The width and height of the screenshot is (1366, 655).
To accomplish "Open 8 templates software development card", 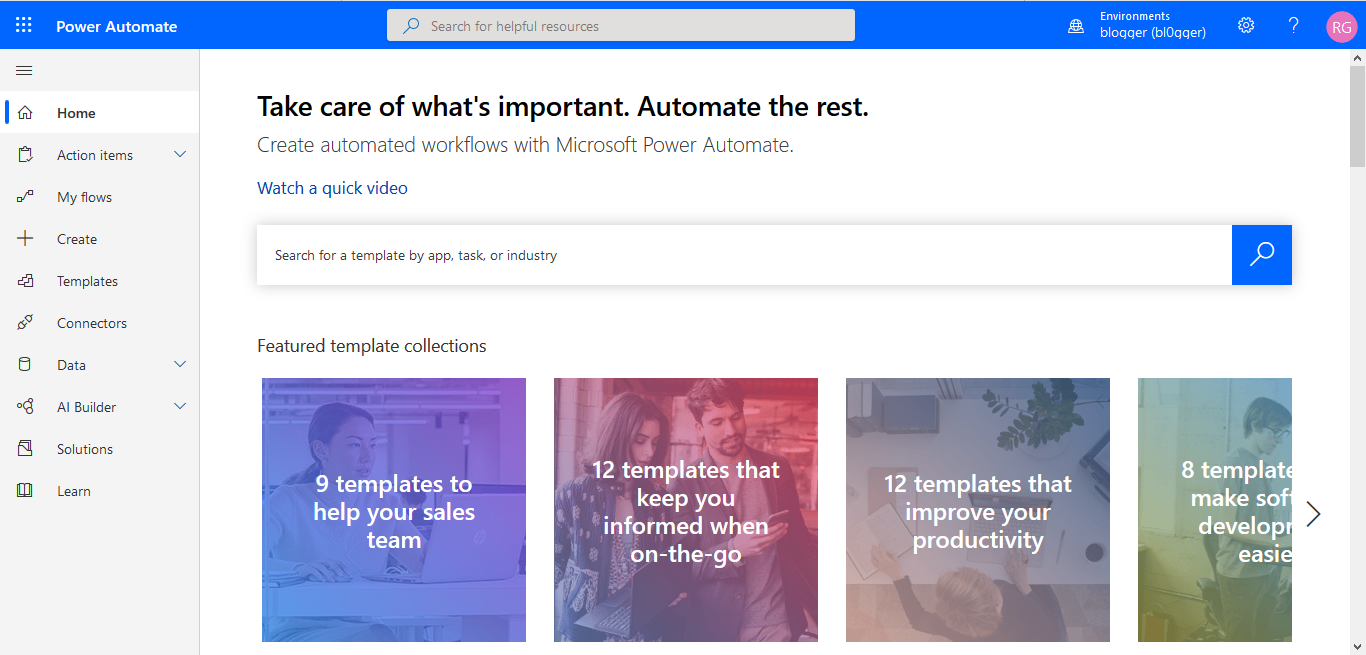I will click(x=1215, y=510).
